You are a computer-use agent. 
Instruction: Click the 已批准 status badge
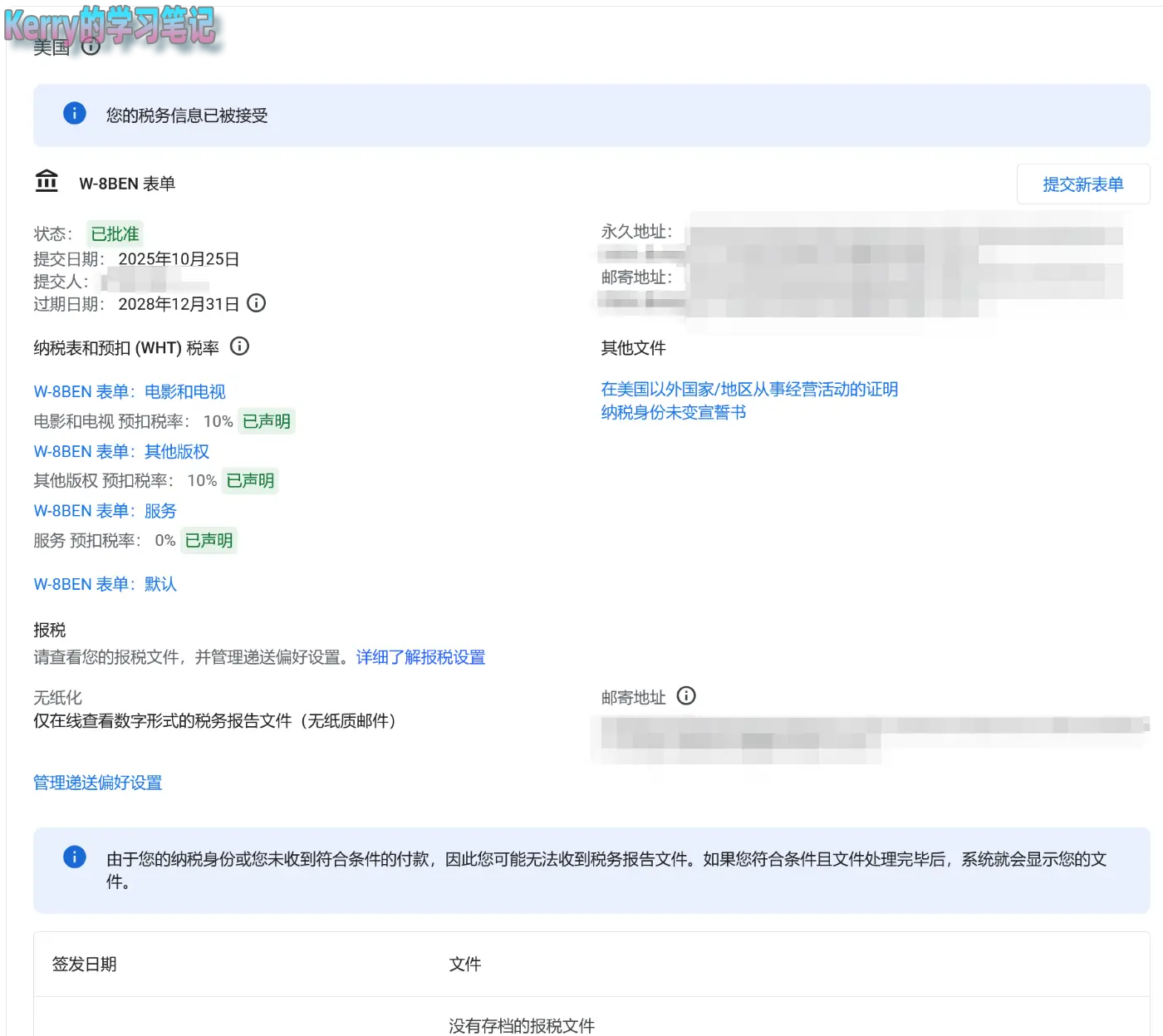[x=114, y=233]
